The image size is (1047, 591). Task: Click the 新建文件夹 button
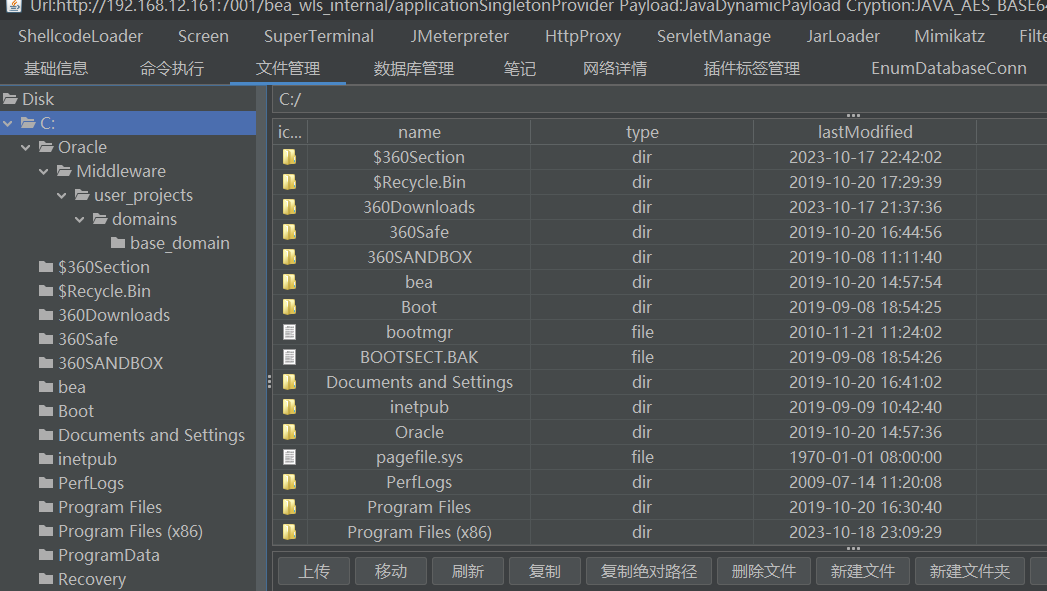[969, 571]
